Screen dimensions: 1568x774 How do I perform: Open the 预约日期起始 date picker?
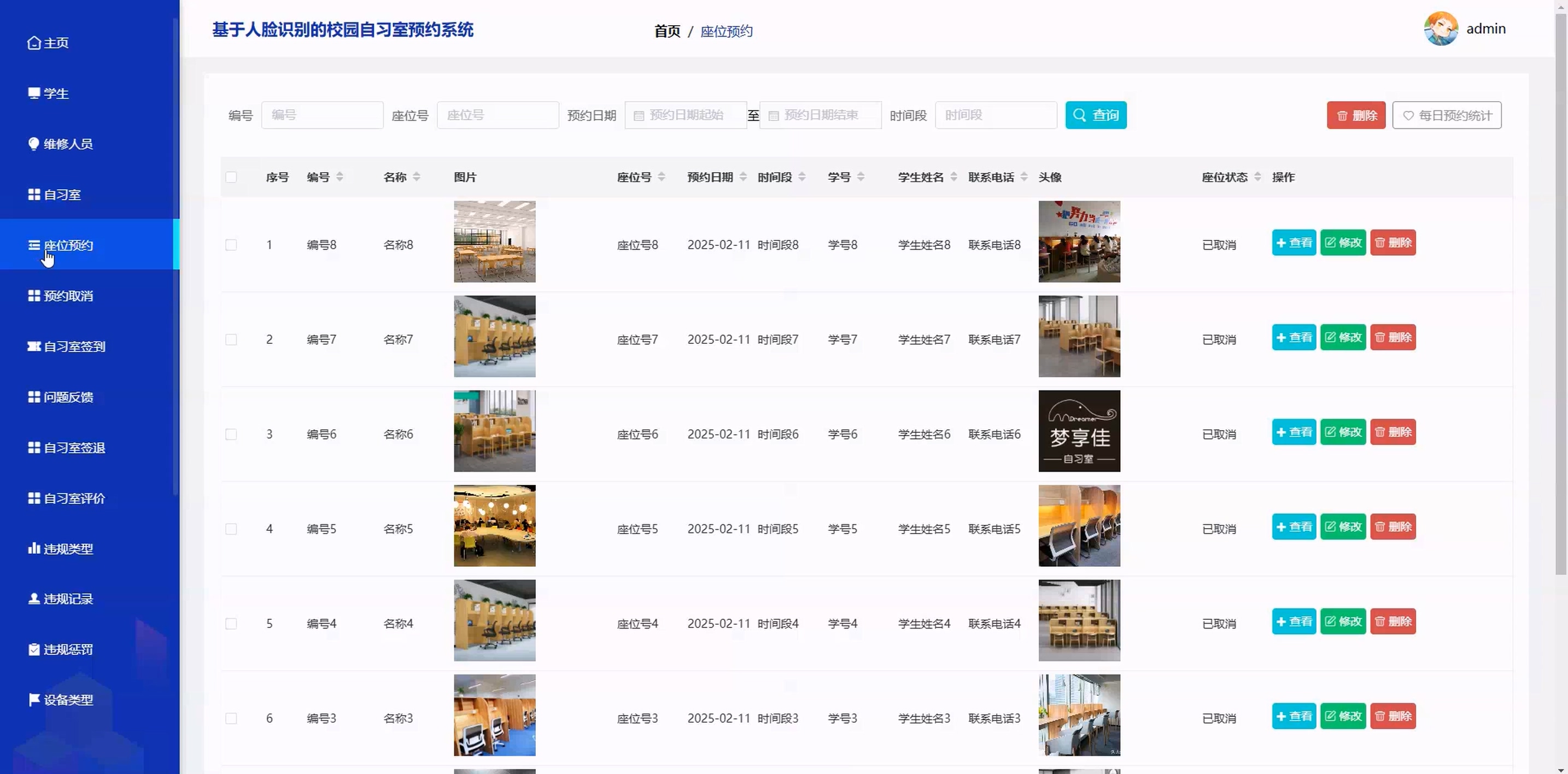tap(686, 115)
